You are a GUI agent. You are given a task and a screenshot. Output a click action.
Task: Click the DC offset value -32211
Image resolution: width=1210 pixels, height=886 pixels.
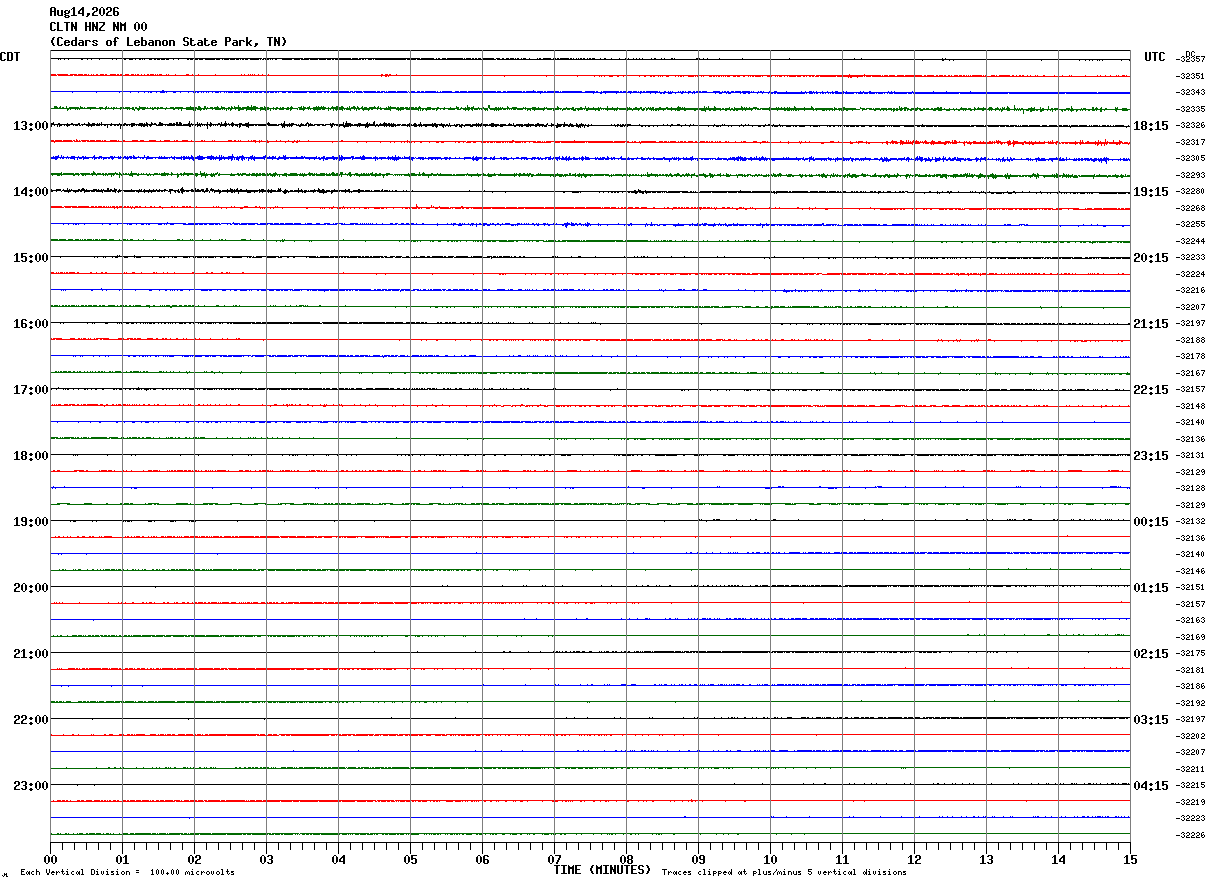[1190, 769]
